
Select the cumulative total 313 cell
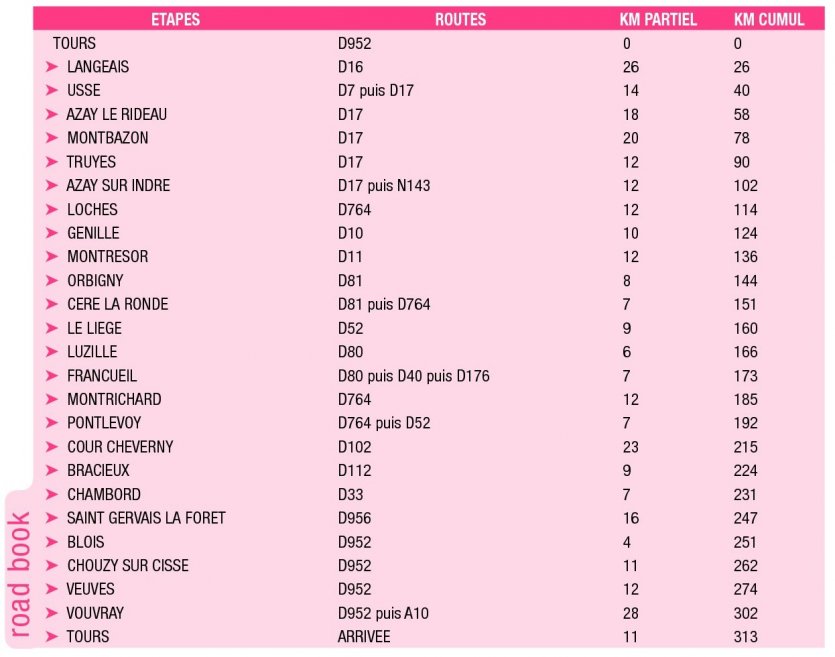click(745, 637)
